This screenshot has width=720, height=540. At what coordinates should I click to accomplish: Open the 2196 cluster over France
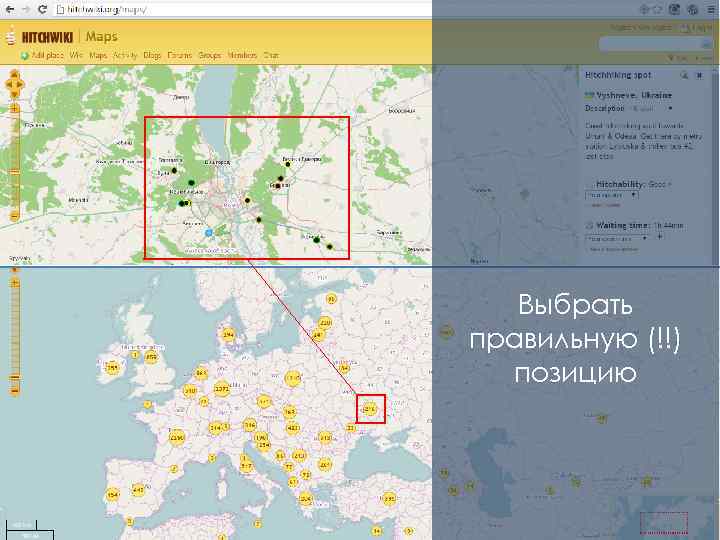coord(177,438)
